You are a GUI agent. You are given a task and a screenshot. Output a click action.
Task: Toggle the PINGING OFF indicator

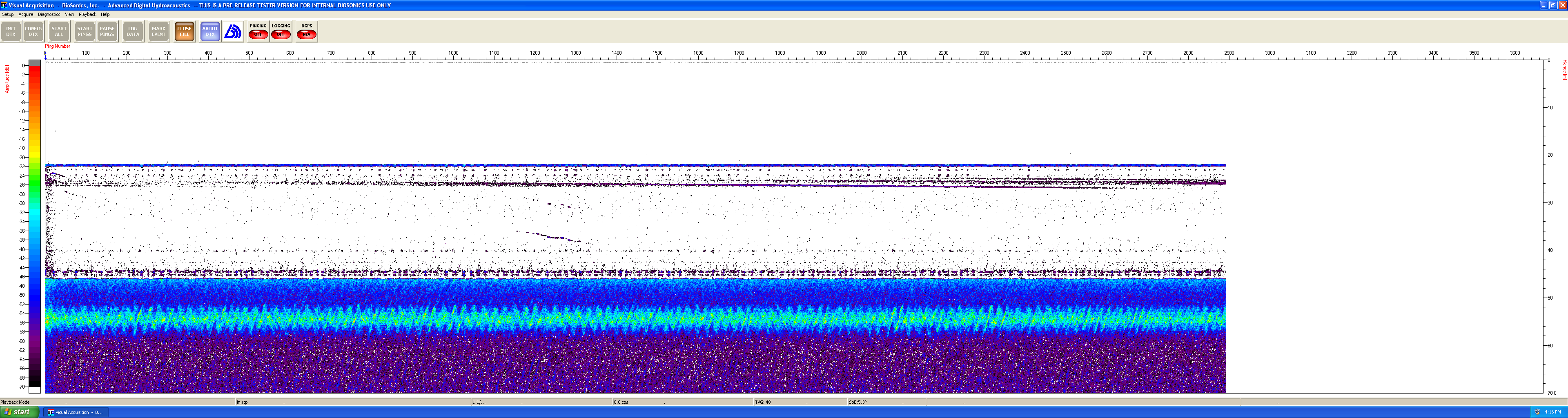tap(258, 32)
